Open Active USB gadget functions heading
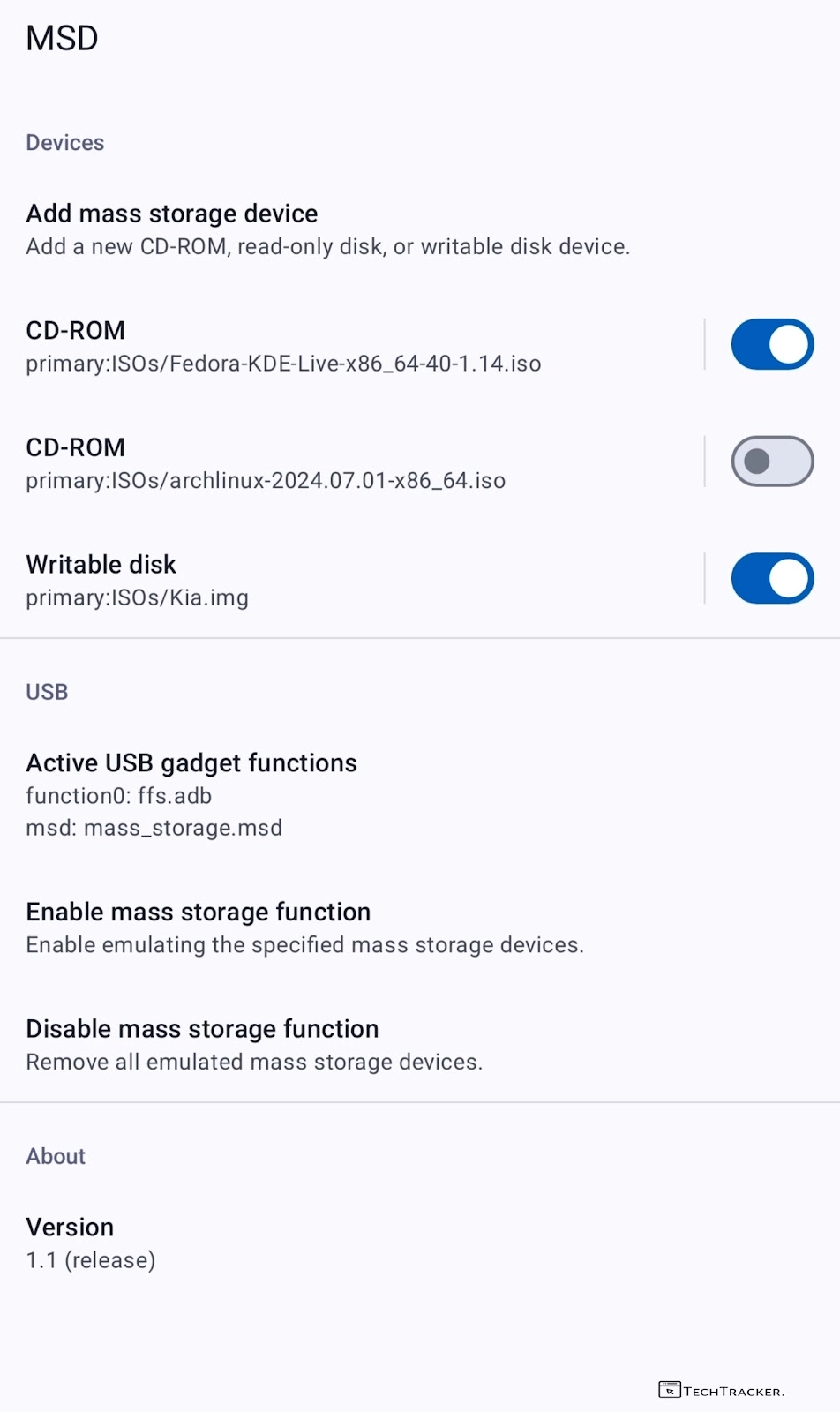840x1412 pixels. point(191,762)
